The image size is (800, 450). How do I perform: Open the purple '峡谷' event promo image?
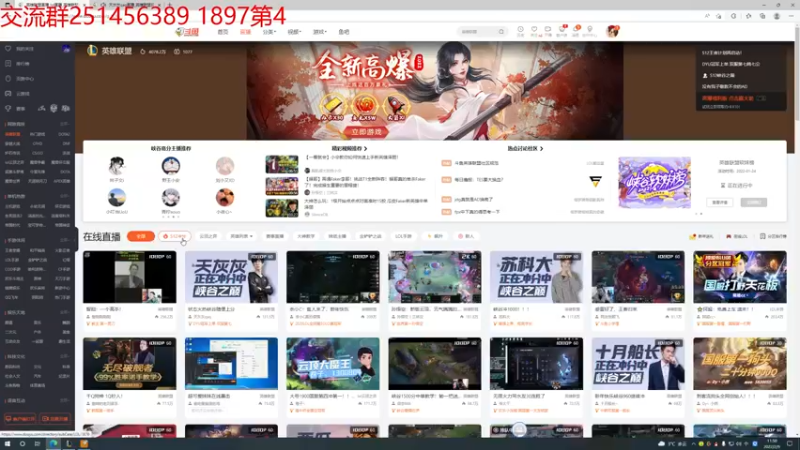(655, 183)
